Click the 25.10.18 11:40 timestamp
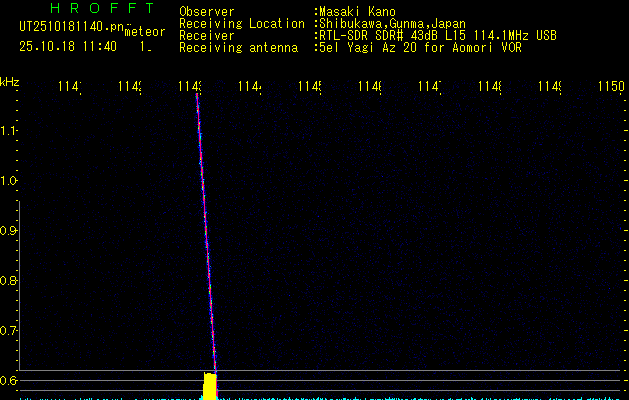Screen dimensions: 629x400 pyautogui.click(x=67, y=46)
